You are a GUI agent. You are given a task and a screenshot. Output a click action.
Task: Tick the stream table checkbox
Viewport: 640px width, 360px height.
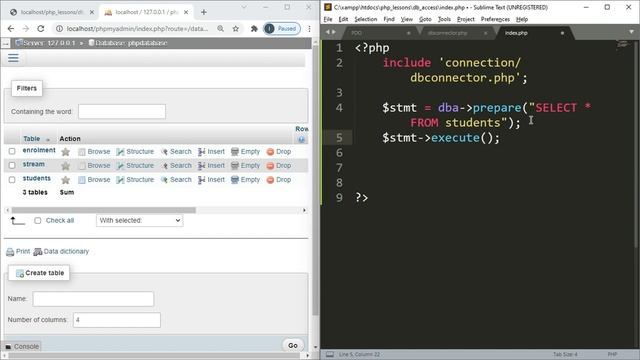tap(12, 165)
